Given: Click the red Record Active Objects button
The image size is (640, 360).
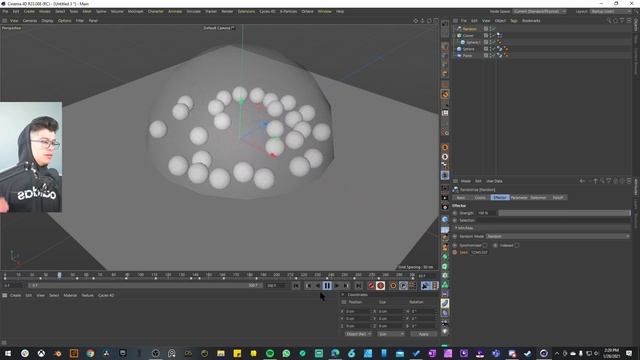Looking at the screenshot, I should pos(371,286).
